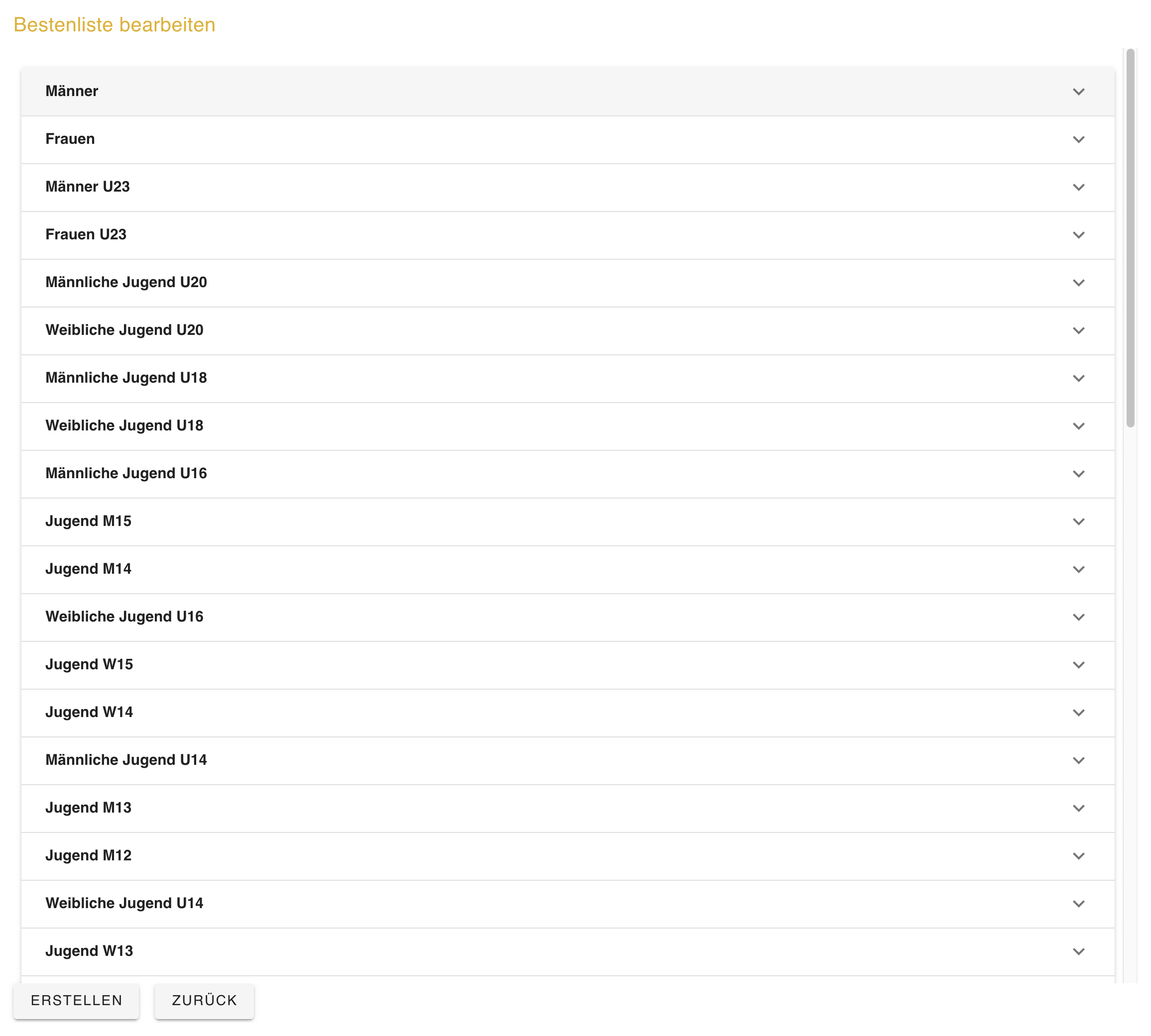Open the Männliche Jugend U18 chevron

[x=1078, y=379]
